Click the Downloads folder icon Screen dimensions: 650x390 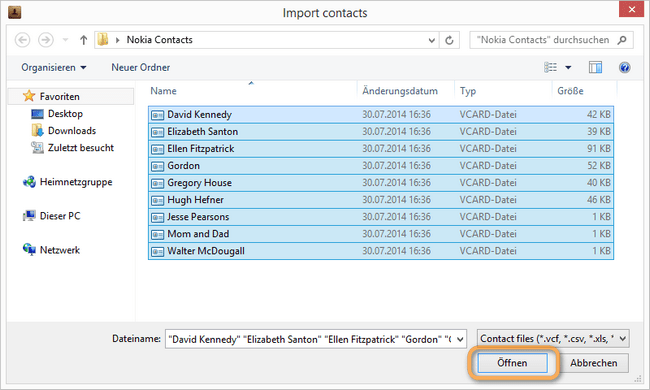(37, 130)
